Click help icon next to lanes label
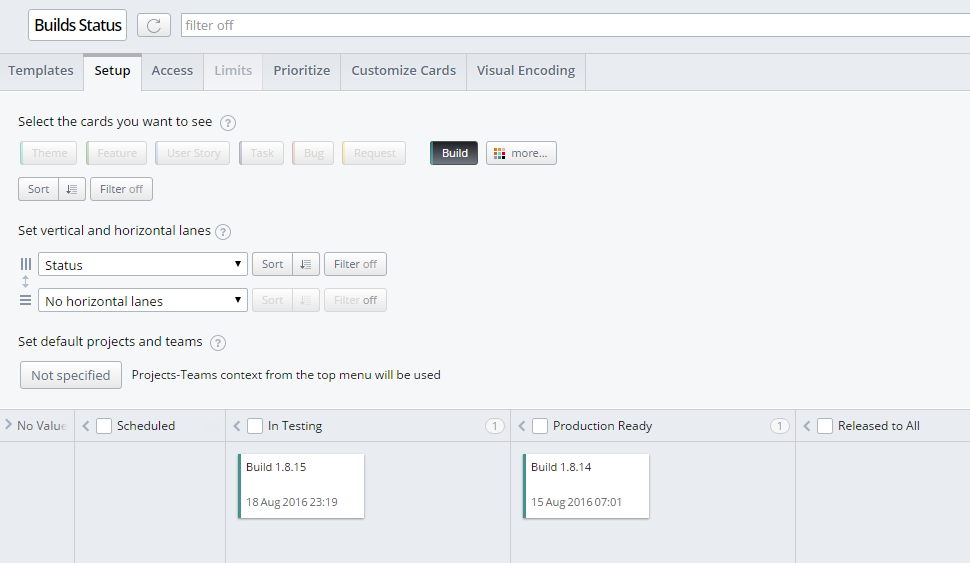Screen dimensions: 970x563 tap(223, 231)
